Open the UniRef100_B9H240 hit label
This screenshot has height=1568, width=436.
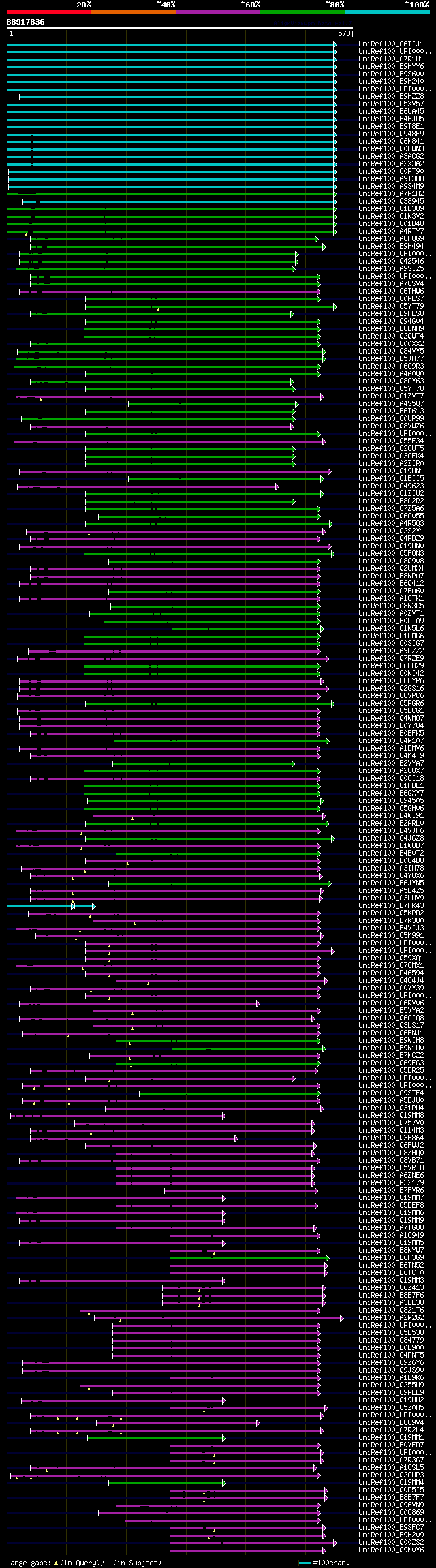pos(391,82)
